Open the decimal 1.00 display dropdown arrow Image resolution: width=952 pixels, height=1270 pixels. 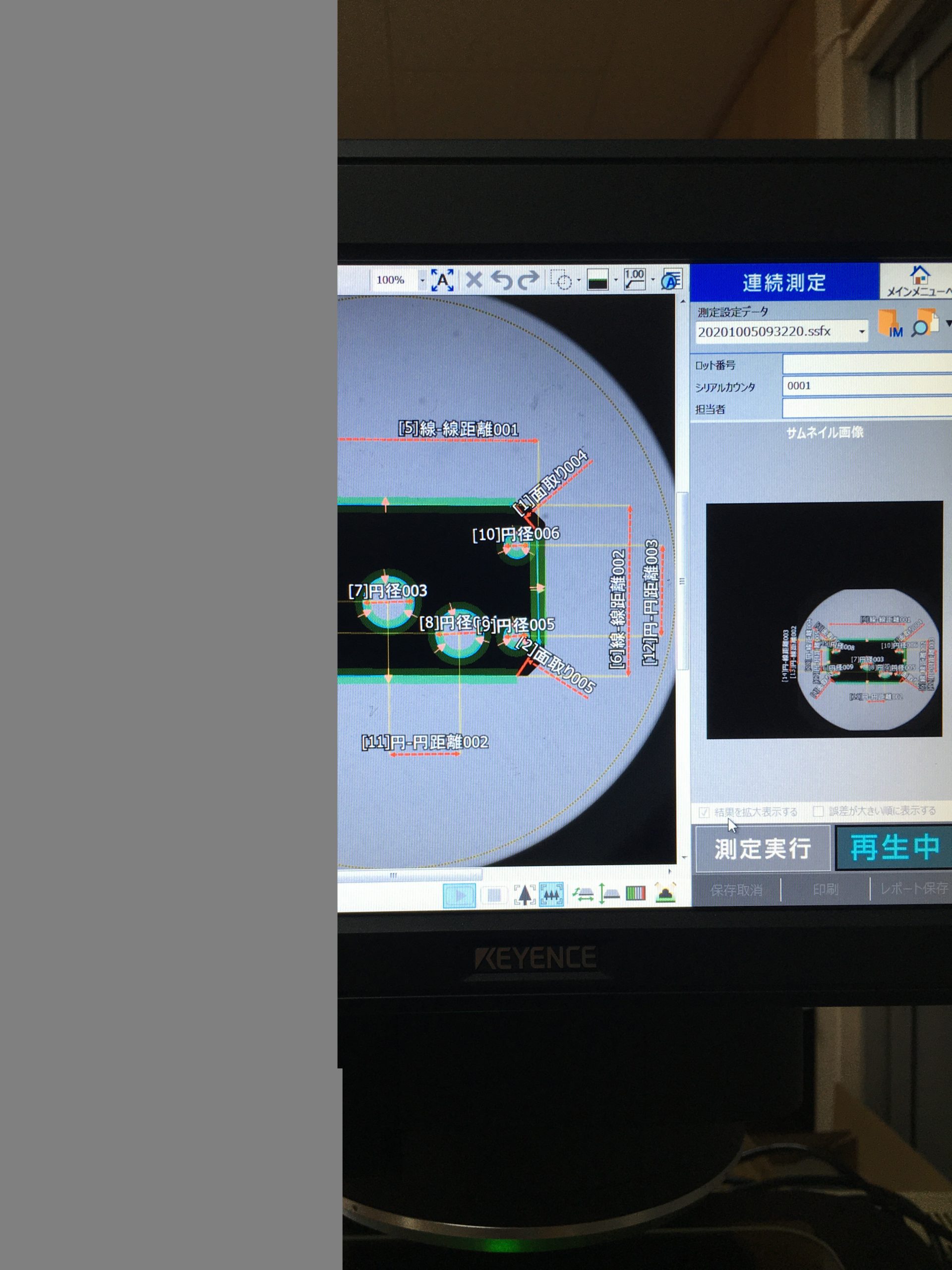(653, 280)
